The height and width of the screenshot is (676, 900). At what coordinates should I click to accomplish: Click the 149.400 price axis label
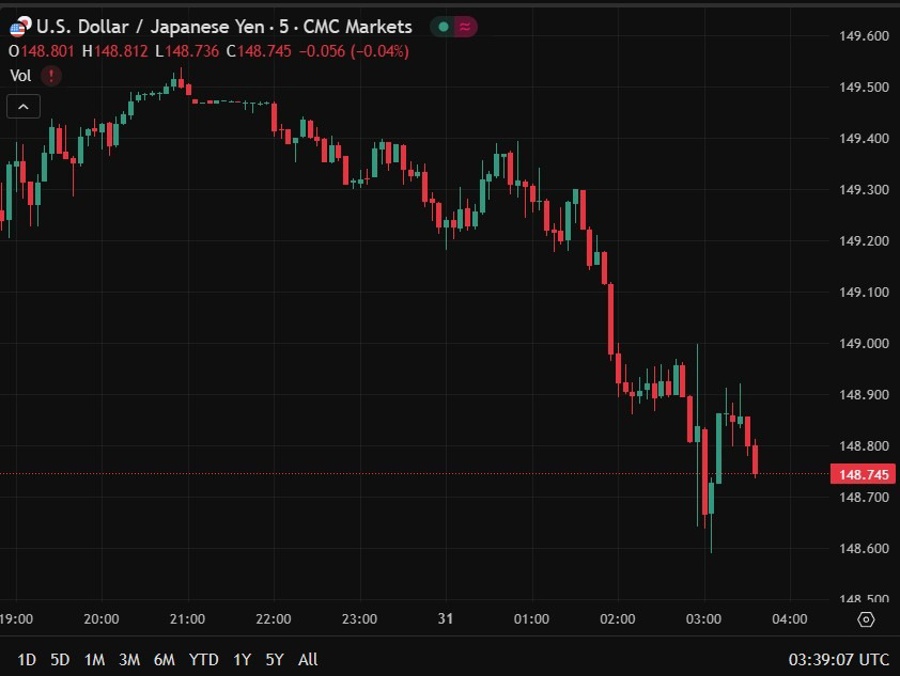pyautogui.click(x=864, y=138)
